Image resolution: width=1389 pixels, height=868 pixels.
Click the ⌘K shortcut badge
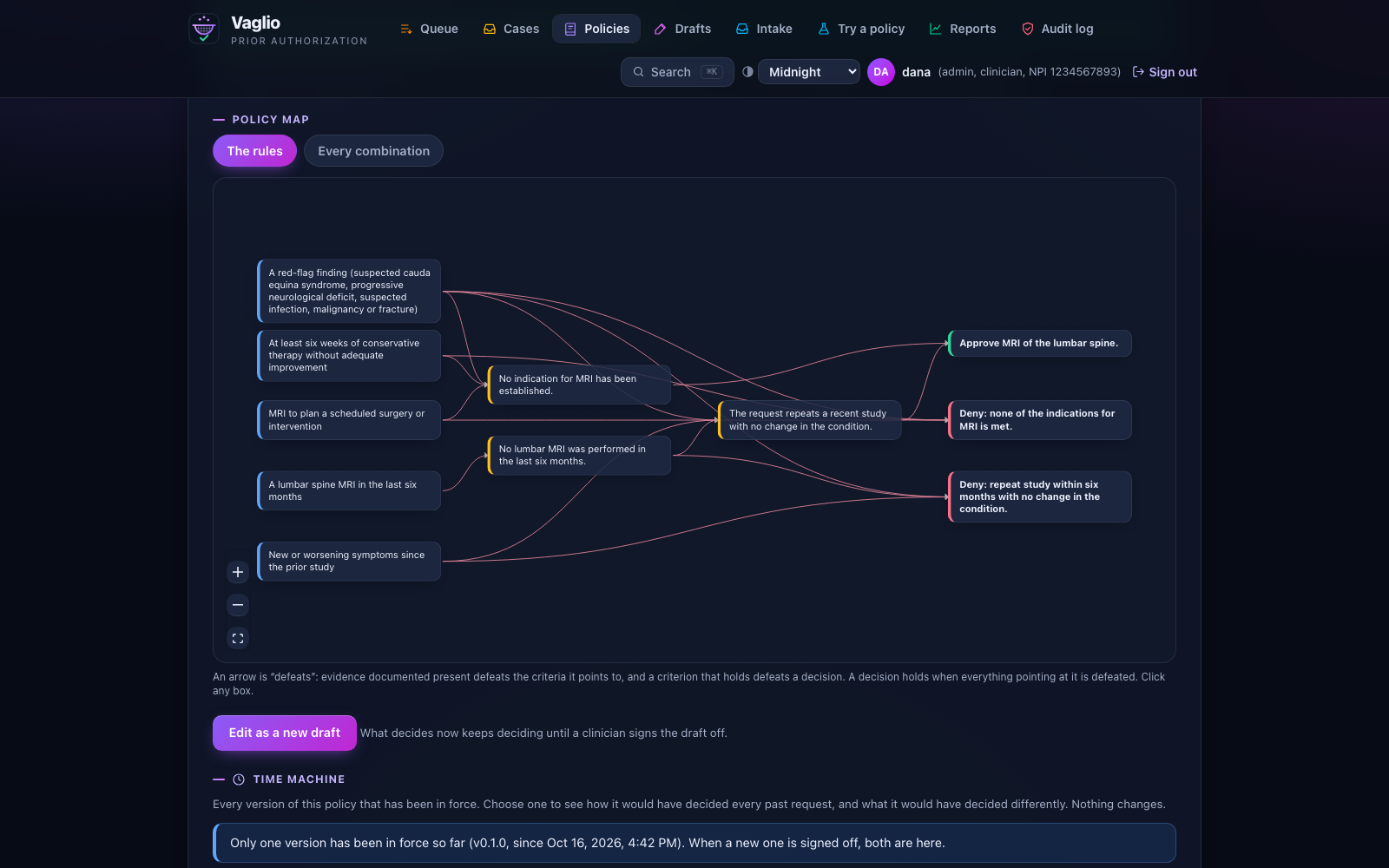[712, 72]
